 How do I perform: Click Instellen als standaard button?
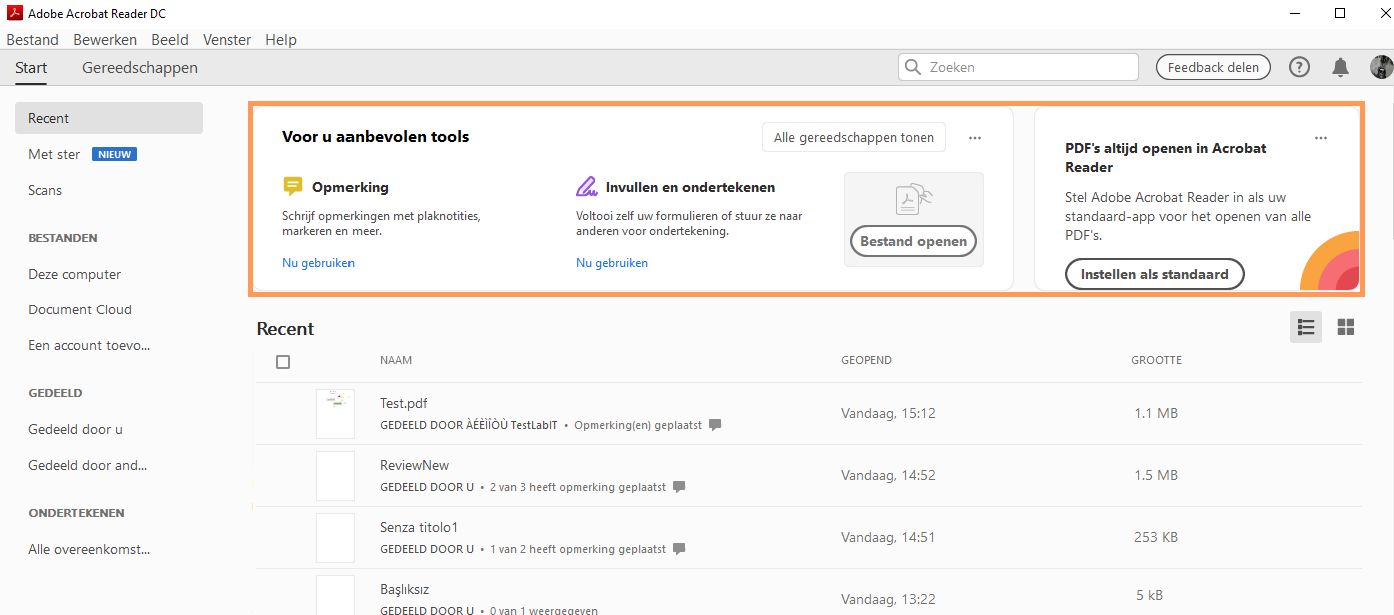click(1154, 274)
